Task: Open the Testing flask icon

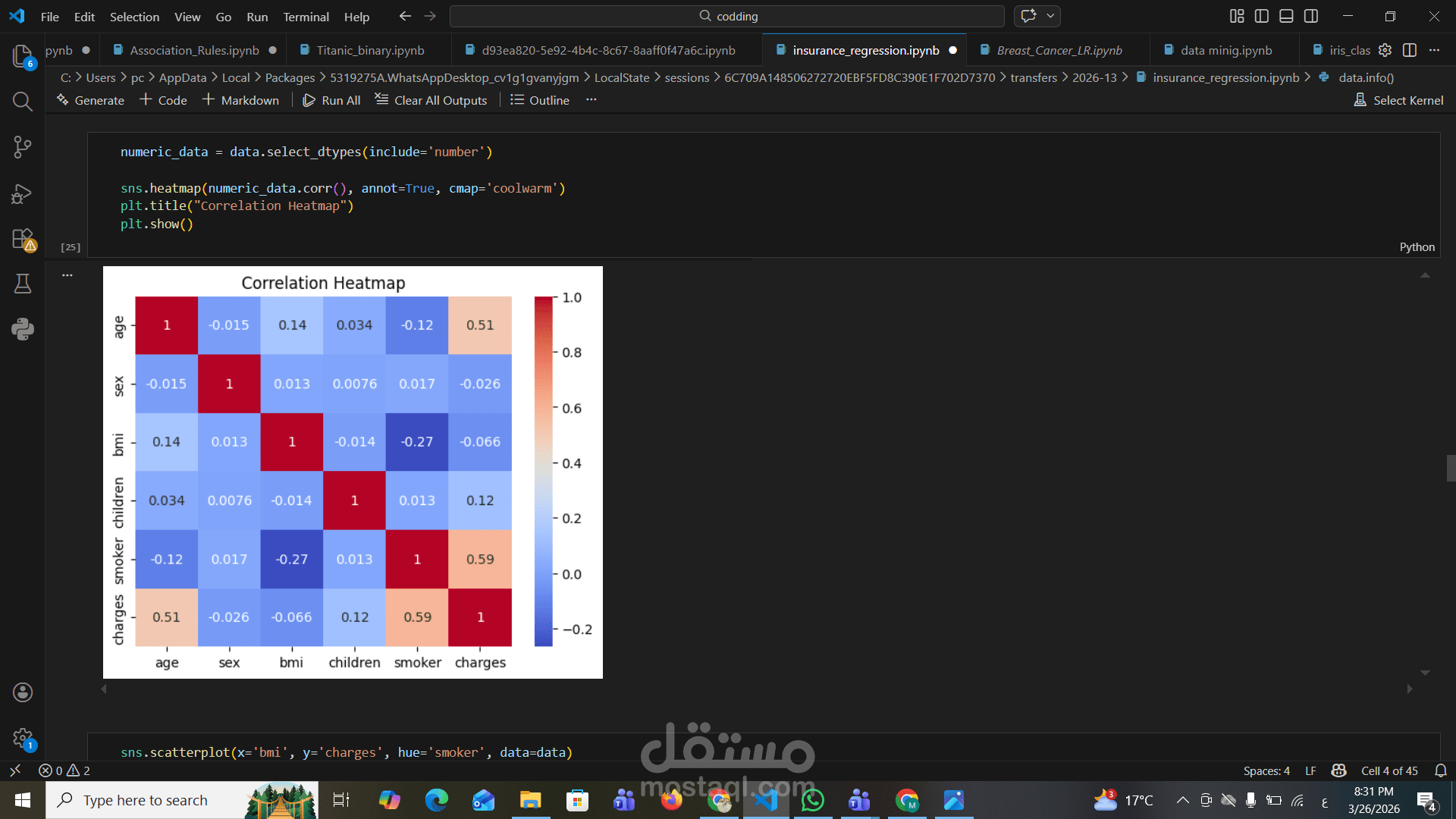Action: [22, 284]
